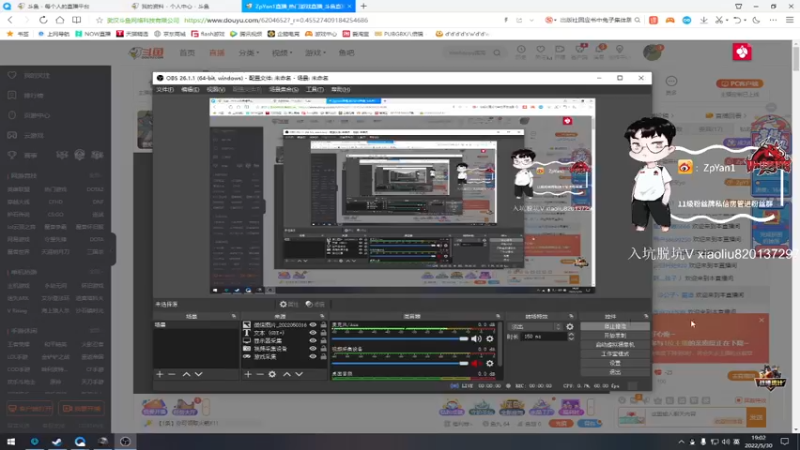The width and height of the screenshot is (800, 450).
Task: Click the Stop Streaming button in Controls
Action: [x=615, y=327]
